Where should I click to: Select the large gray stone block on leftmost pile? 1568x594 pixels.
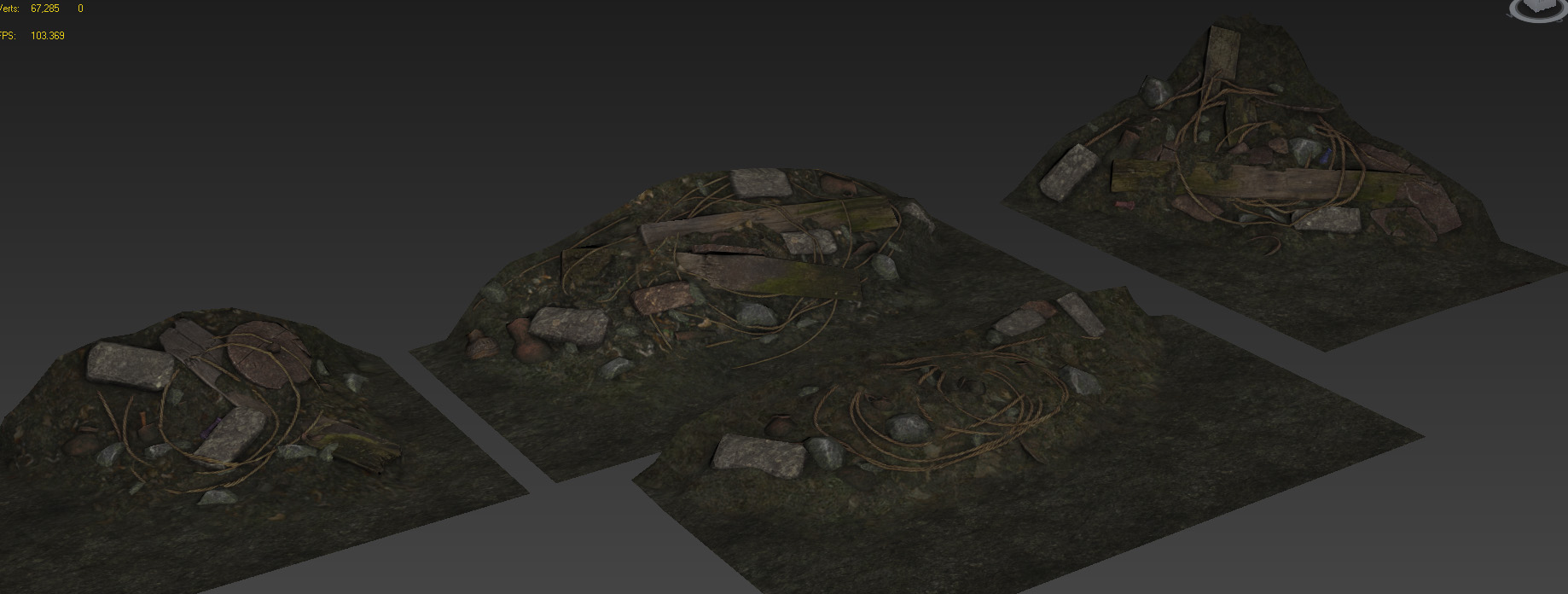click(x=131, y=365)
